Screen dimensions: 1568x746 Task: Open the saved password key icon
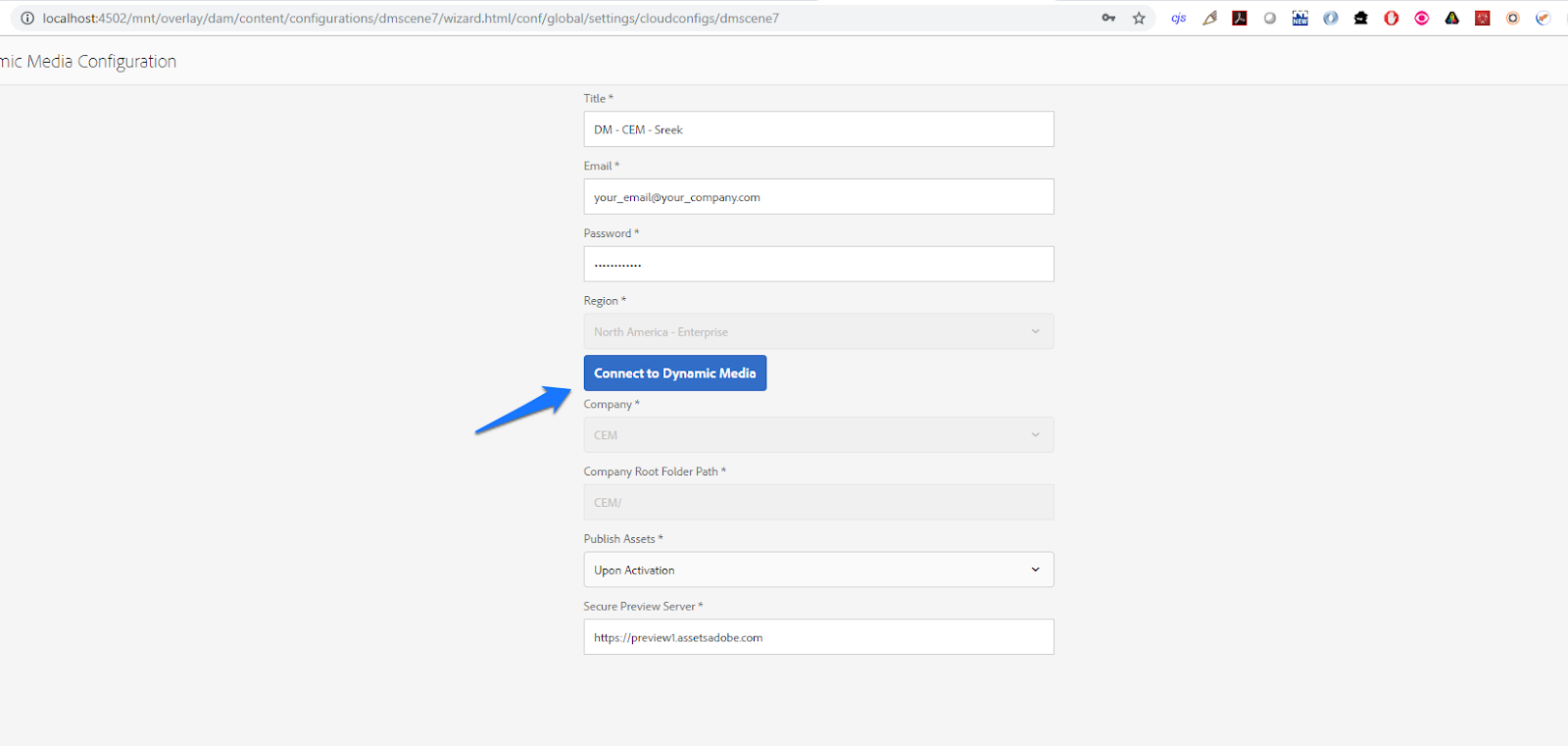(x=1108, y=19)
